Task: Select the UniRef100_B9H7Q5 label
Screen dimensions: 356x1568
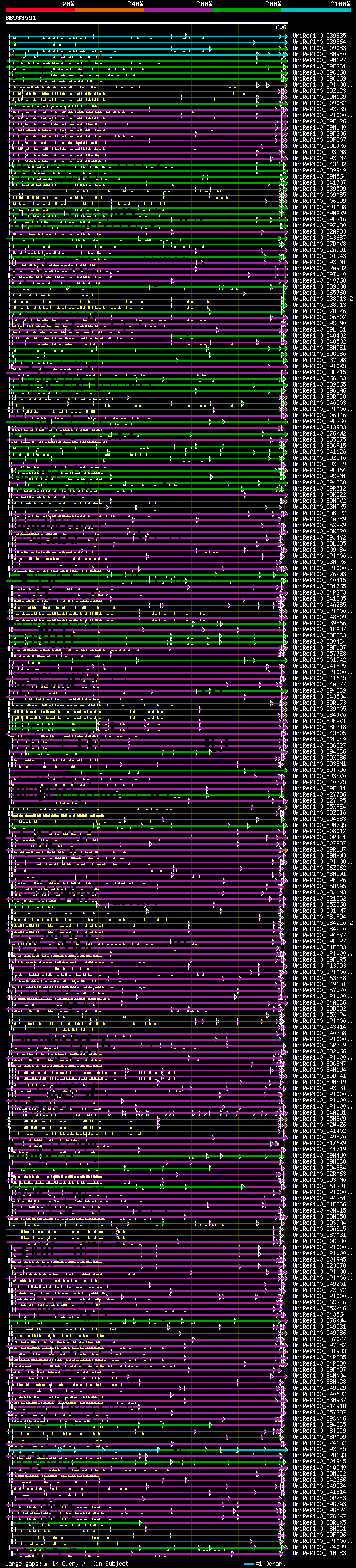Action: [319, 825]
